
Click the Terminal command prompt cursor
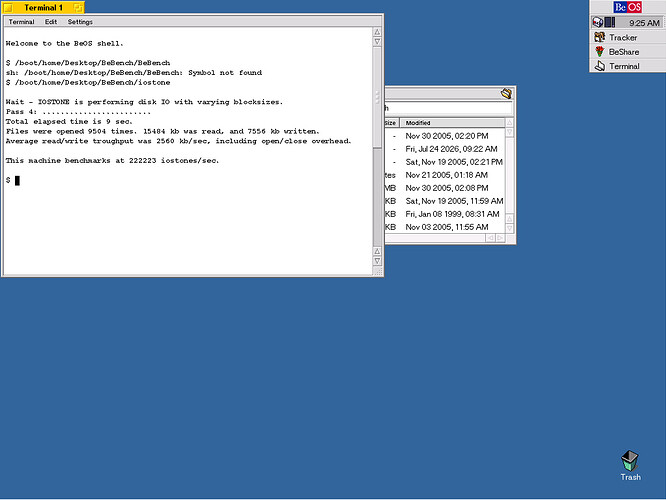coord(17,181)
